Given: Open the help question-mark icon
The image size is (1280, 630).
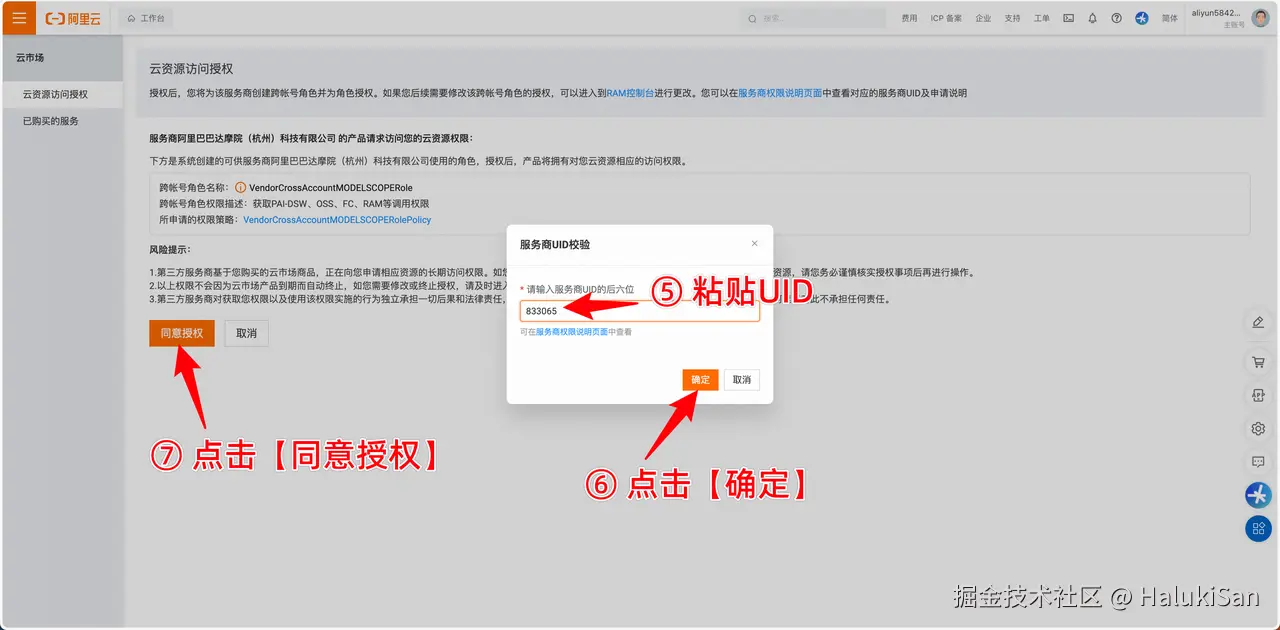Looking at the screenshot, I should click(1116, 18).
